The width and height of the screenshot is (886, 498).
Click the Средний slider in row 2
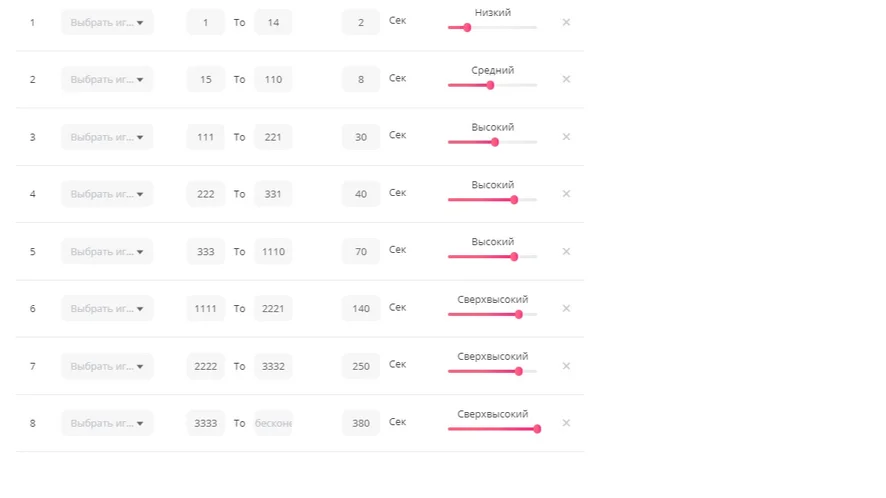click(492, 85)
